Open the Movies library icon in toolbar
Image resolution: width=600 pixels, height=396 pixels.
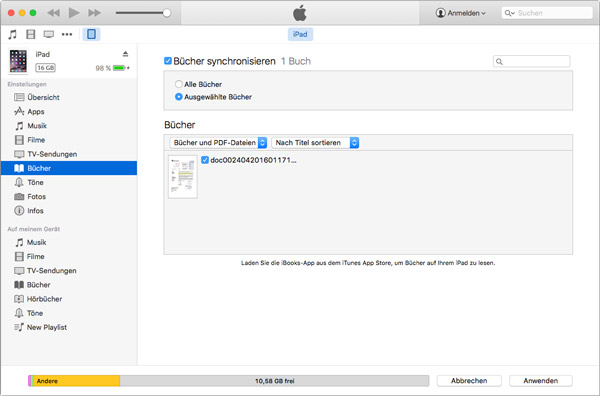click(x=31, y=34)
